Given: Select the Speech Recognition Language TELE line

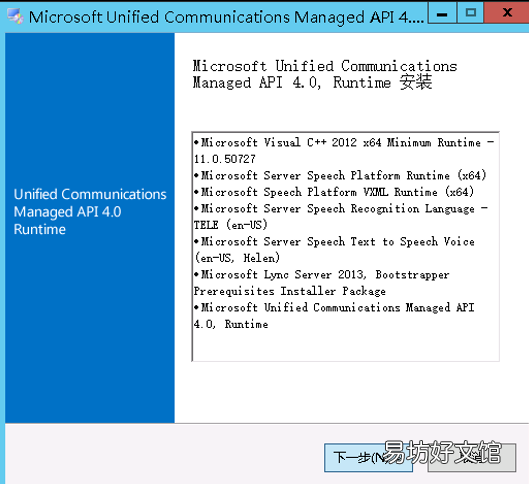Looking at the screenshot, I should (341, 217).
